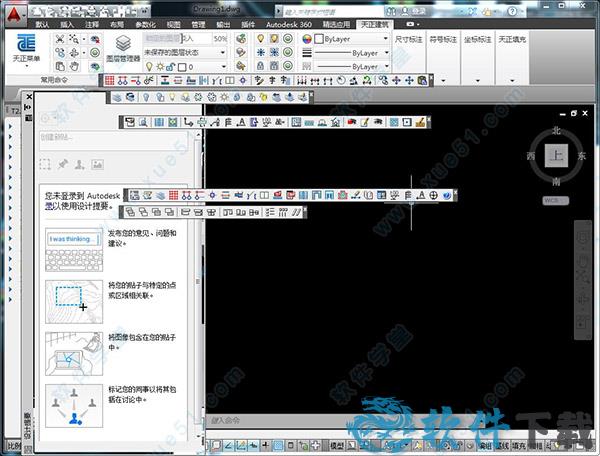This screenshot has width=600, height=456.
Task: Click the 坐标标注 panel button
Action: pos(478,39)
